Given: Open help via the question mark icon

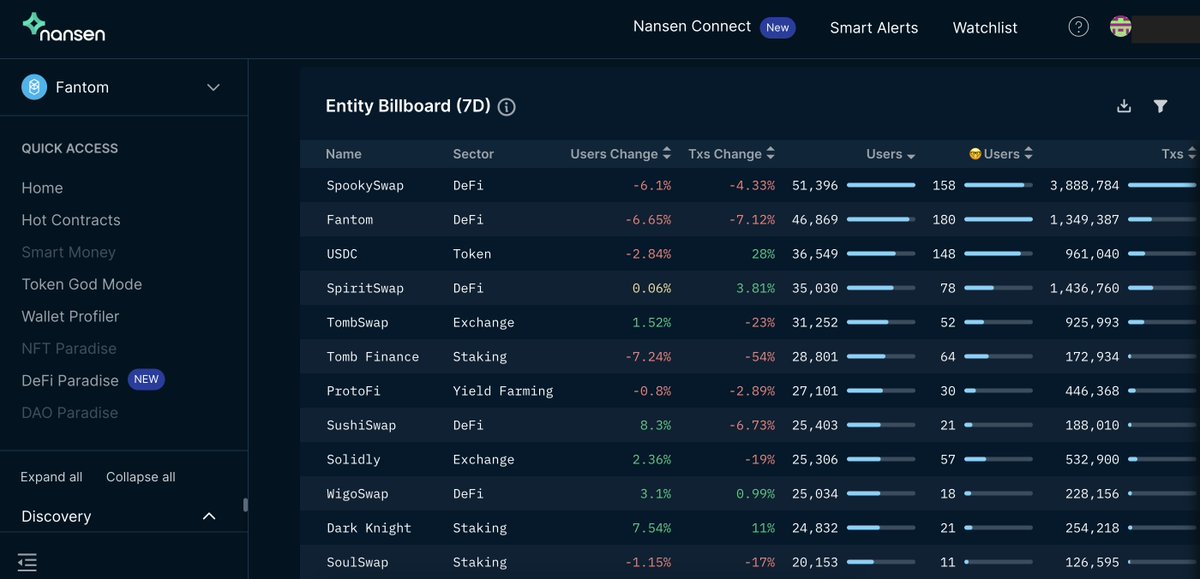Looking at the screenshot, I should [x=1078, y=27].
